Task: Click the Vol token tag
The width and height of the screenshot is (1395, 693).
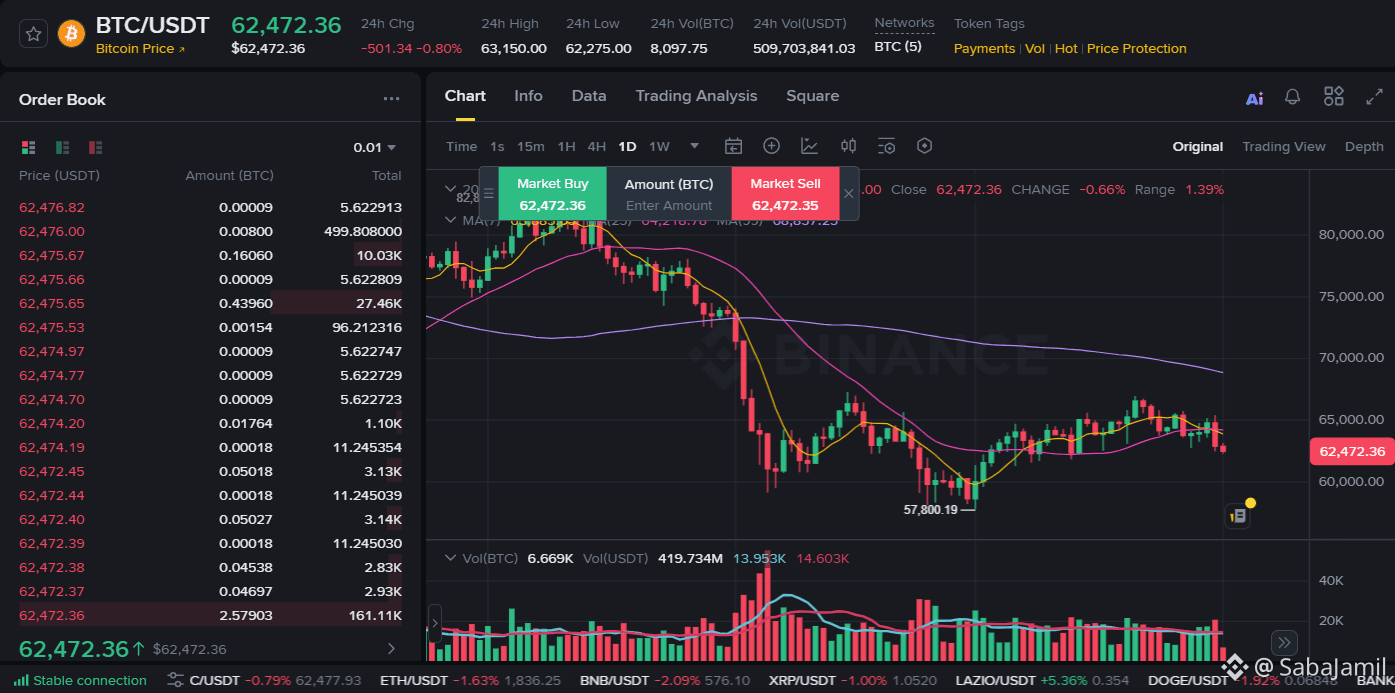Action: [x=1035, y=48]
